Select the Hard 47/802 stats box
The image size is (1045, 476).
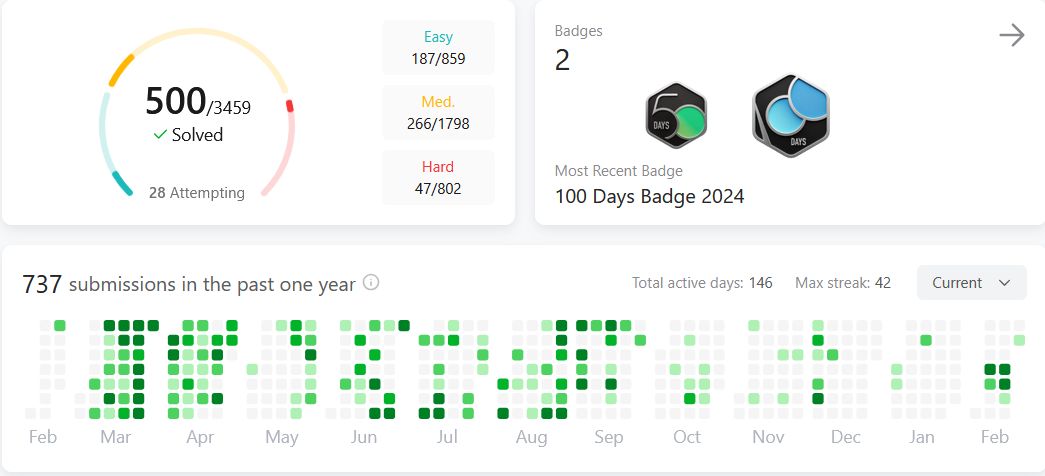pyautogui.click(x=439, y=177)
